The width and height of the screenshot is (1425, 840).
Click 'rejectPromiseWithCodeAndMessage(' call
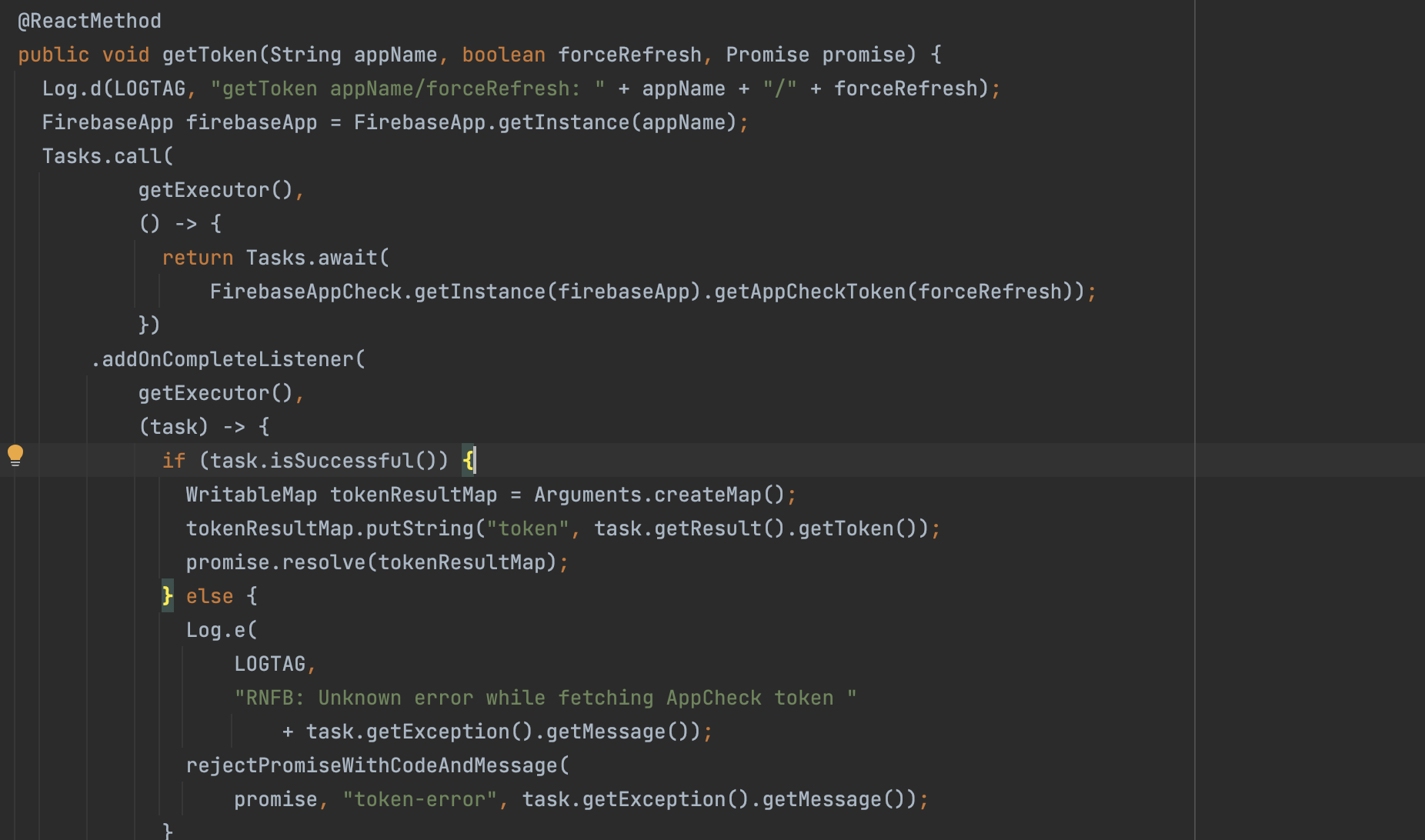pyautogui.click(x=378, y=765)
